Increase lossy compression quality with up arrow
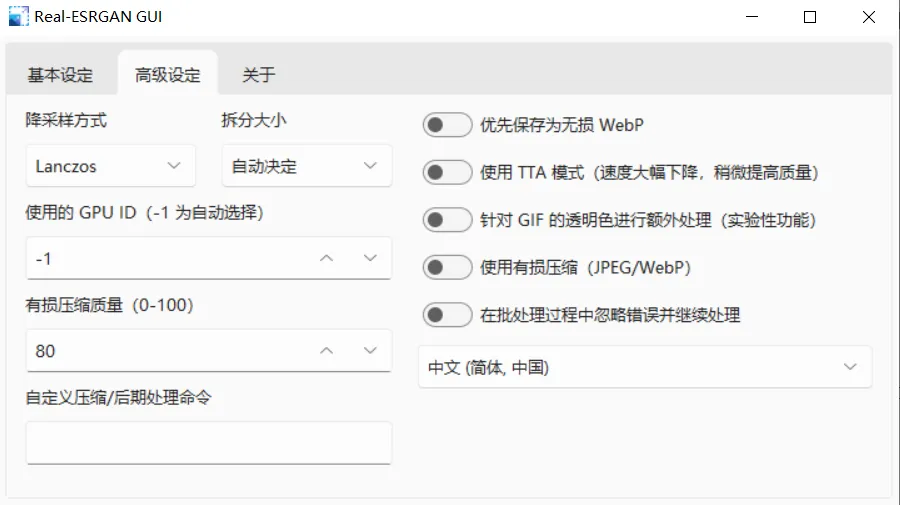The height and width of the screenshot is (505, 900). click(327, 351)
